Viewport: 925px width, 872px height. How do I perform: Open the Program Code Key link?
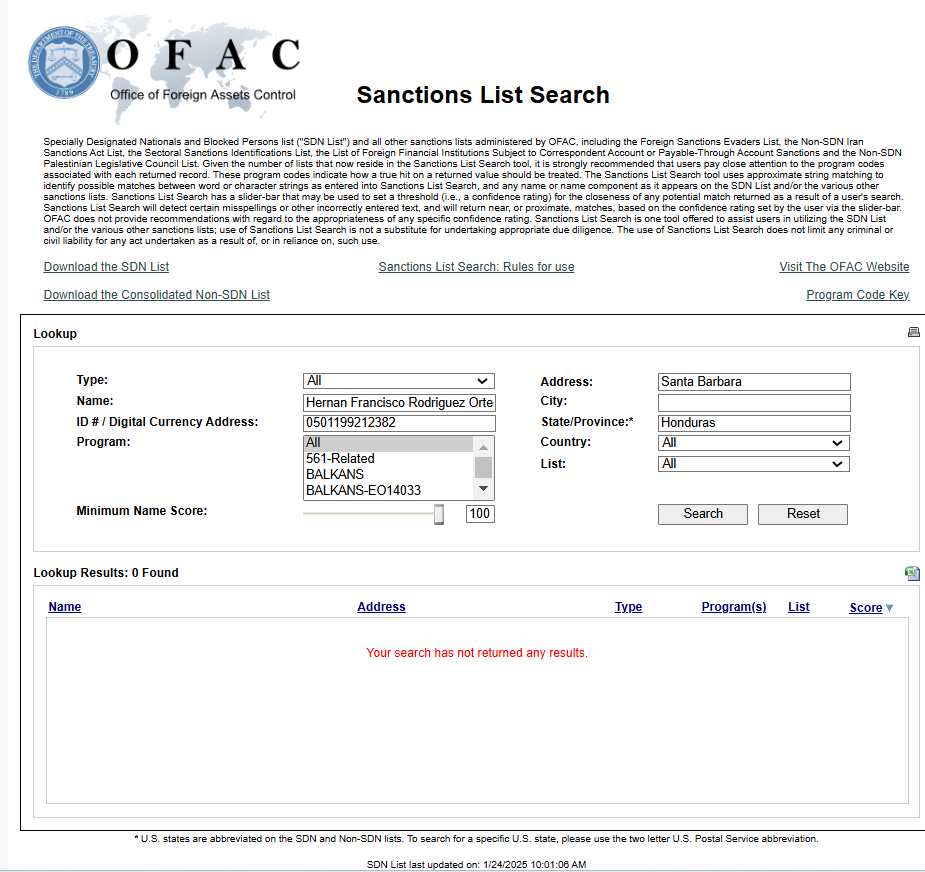[x=857, y=295]
